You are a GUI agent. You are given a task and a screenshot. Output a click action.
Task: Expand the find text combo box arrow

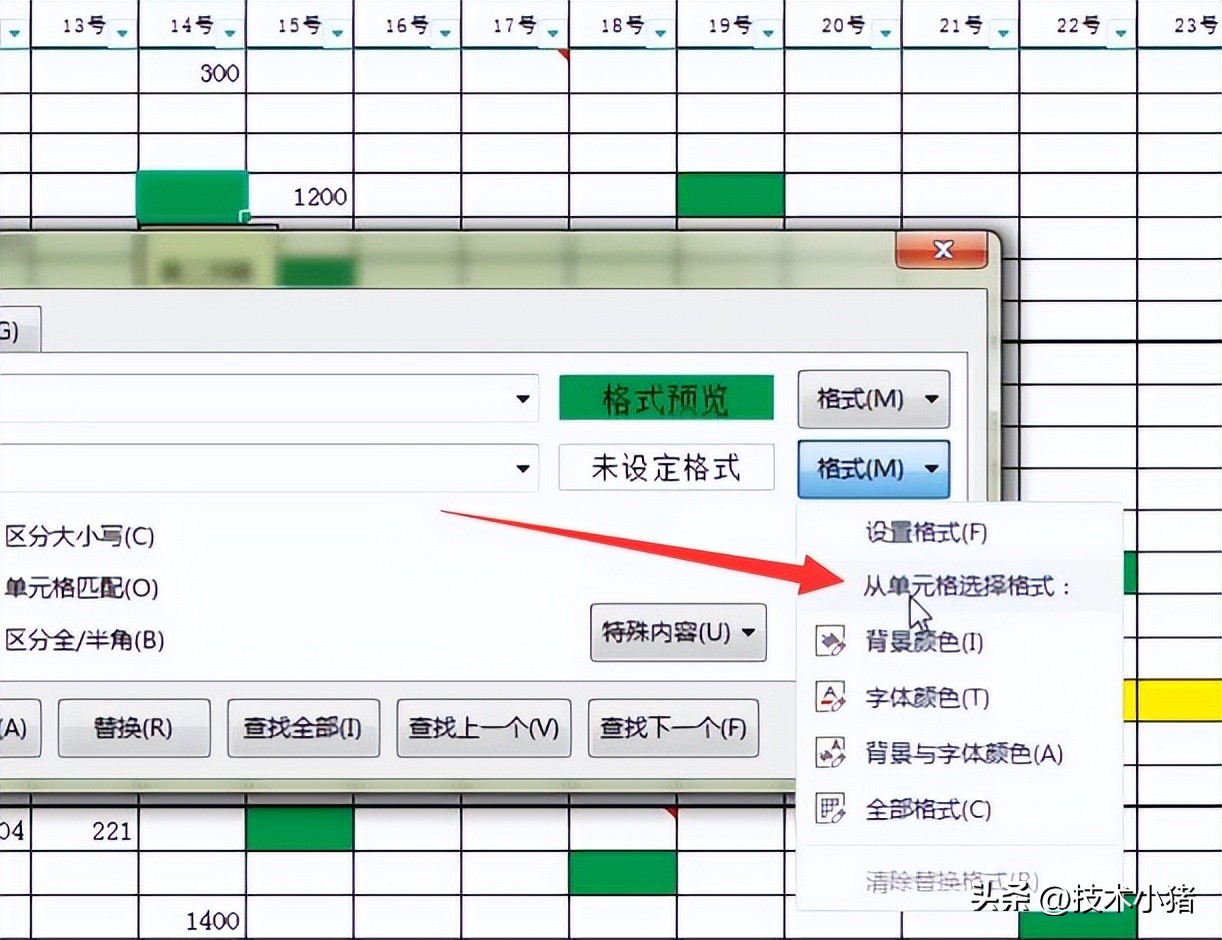[x=524, y=398]
